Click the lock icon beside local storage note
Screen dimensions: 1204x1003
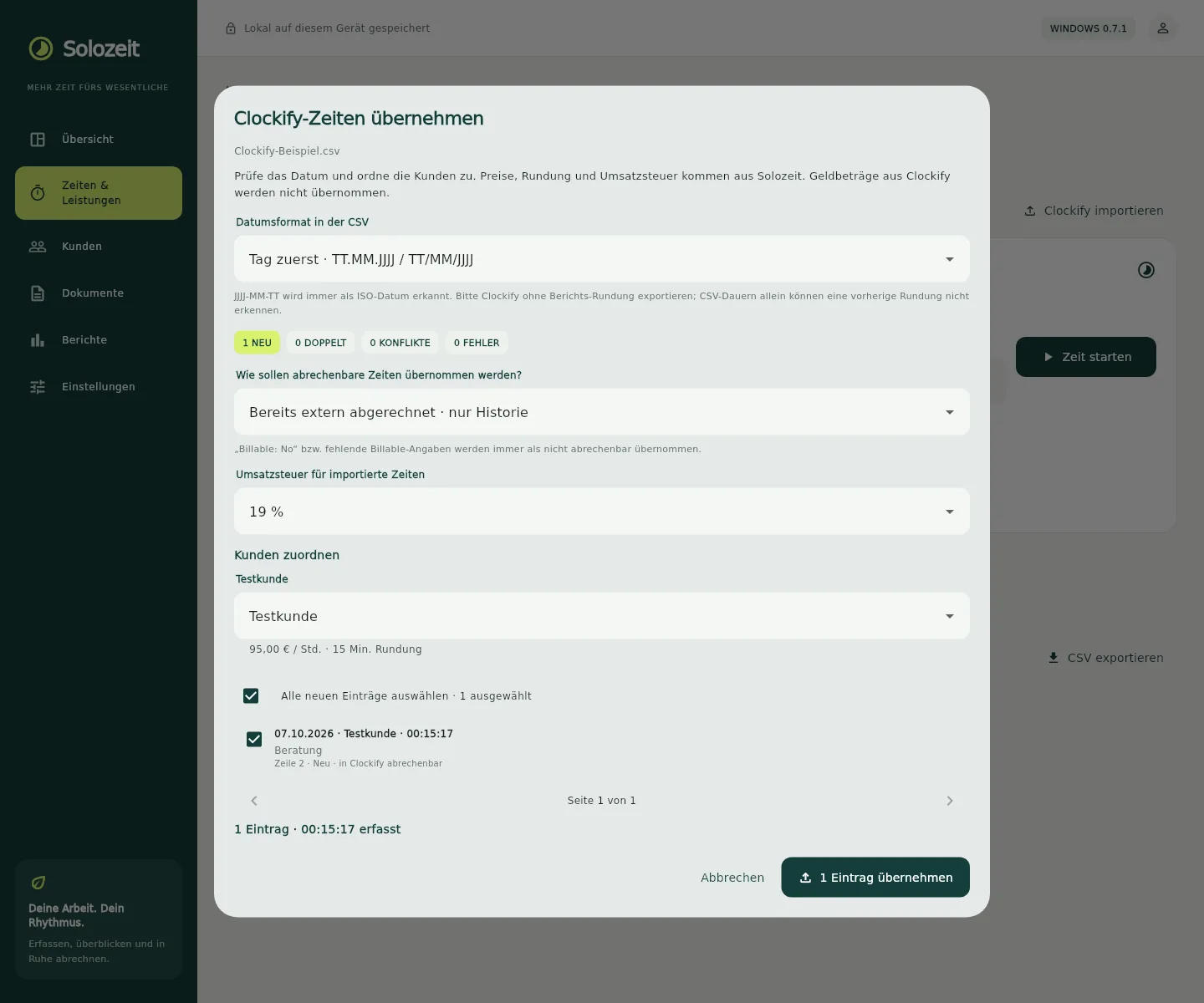(231, 28)
